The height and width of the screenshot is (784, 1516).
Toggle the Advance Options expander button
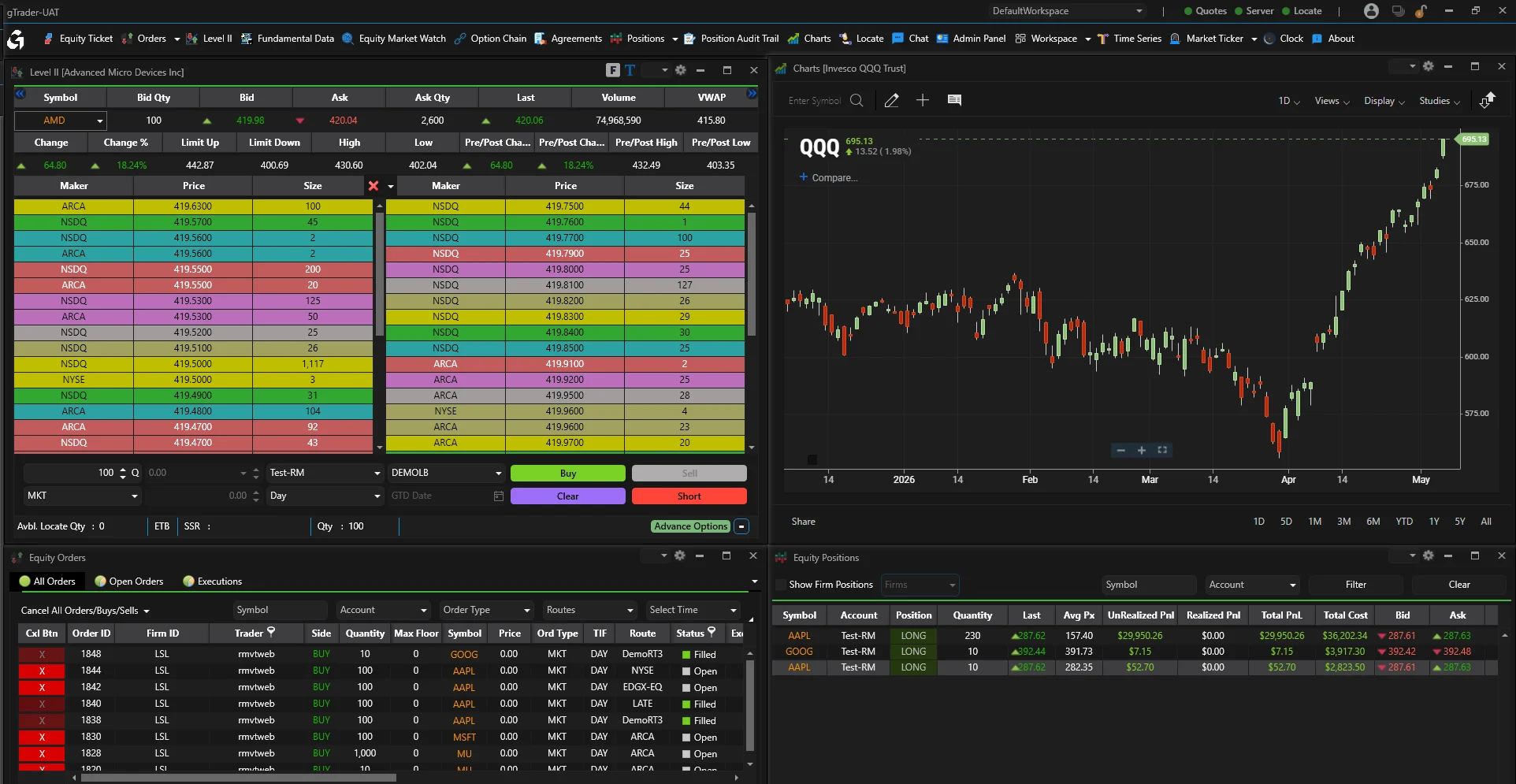[x=741, y=526]
